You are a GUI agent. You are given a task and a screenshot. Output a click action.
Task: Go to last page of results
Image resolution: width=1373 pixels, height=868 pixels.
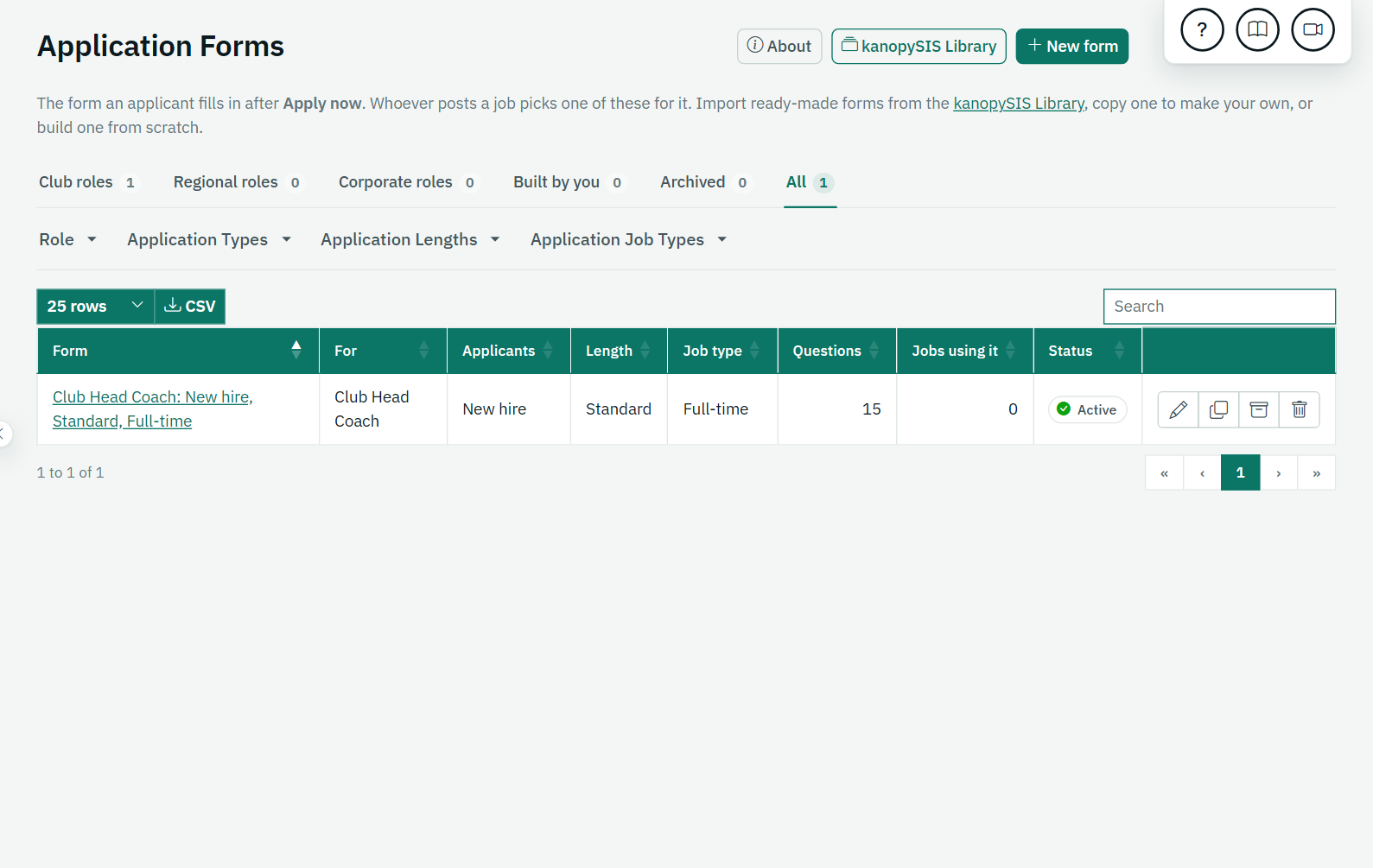point(1317,472)
